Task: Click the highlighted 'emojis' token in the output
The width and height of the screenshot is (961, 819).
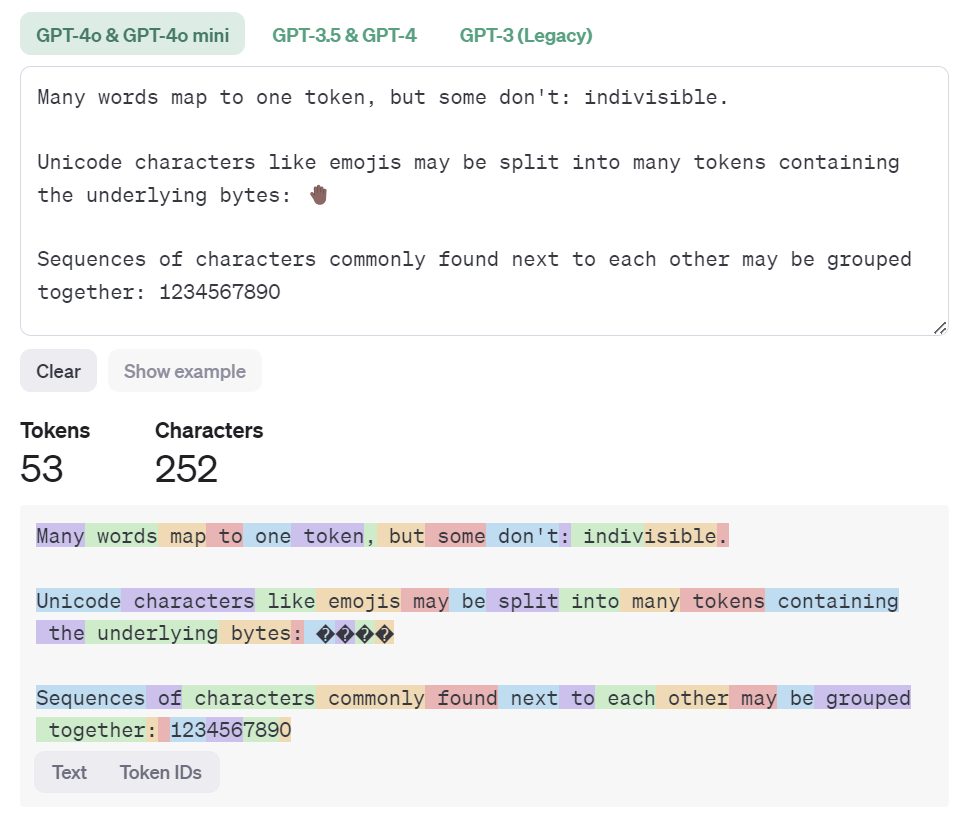Action: pyautogui.click(x=359, y=601)
